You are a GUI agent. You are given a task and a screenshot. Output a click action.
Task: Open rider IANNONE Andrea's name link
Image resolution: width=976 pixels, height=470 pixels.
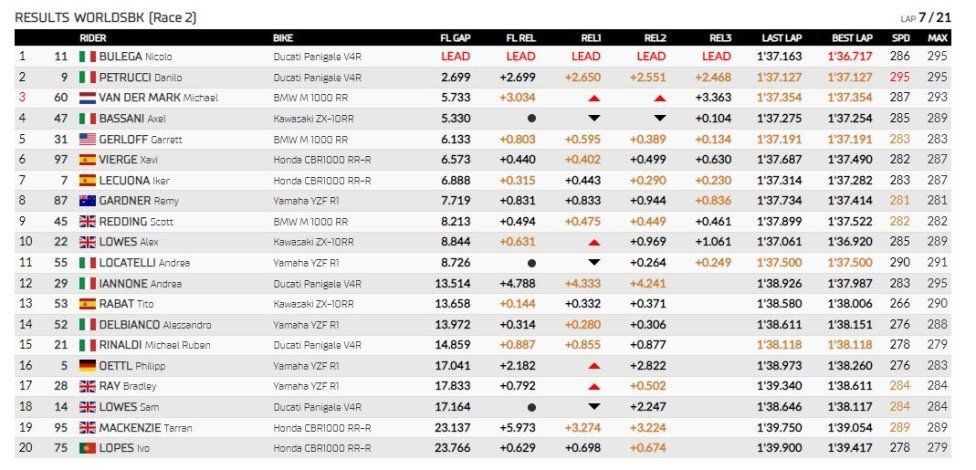pos(140,283)
